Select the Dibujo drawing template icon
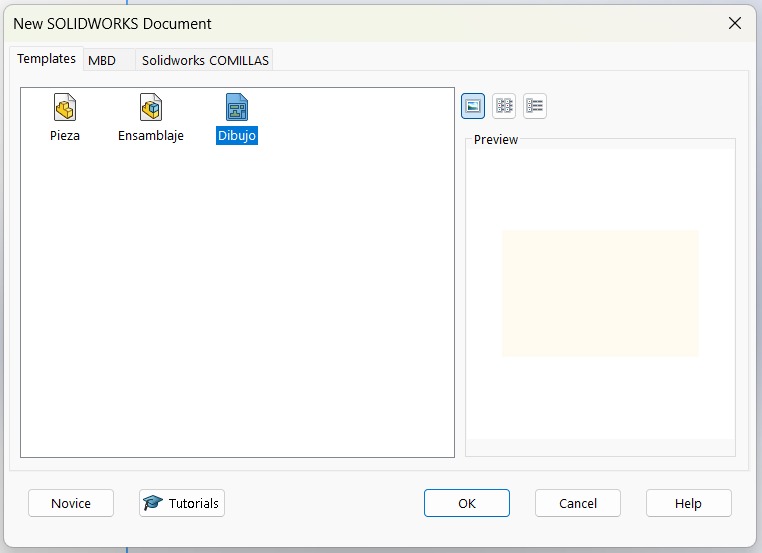 (237, 107)
